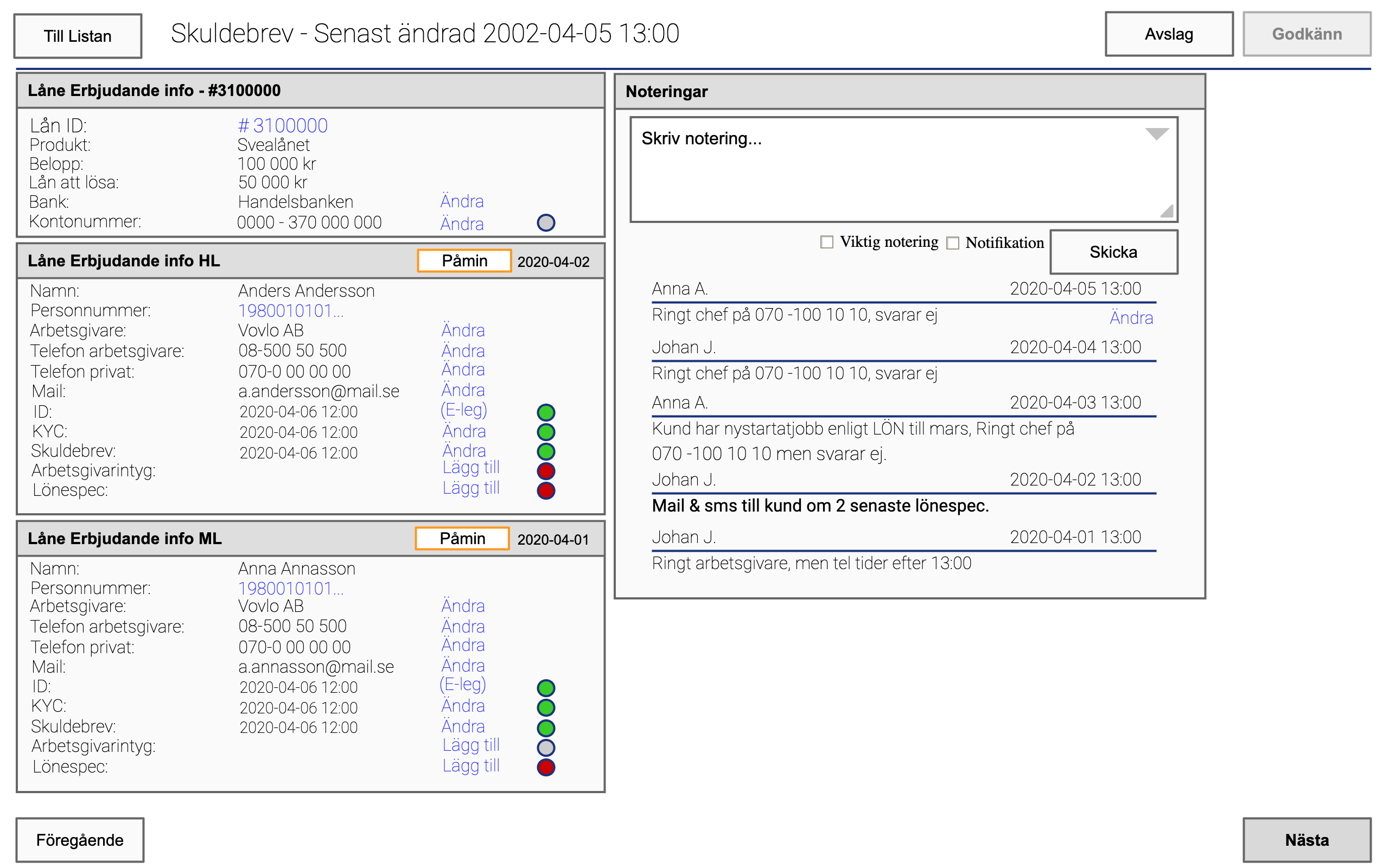Image resolution: width=1389 pixels, height=868 pixels.
Task: Click green status circle for HL ID row
Action: click(x=545, y=412)
